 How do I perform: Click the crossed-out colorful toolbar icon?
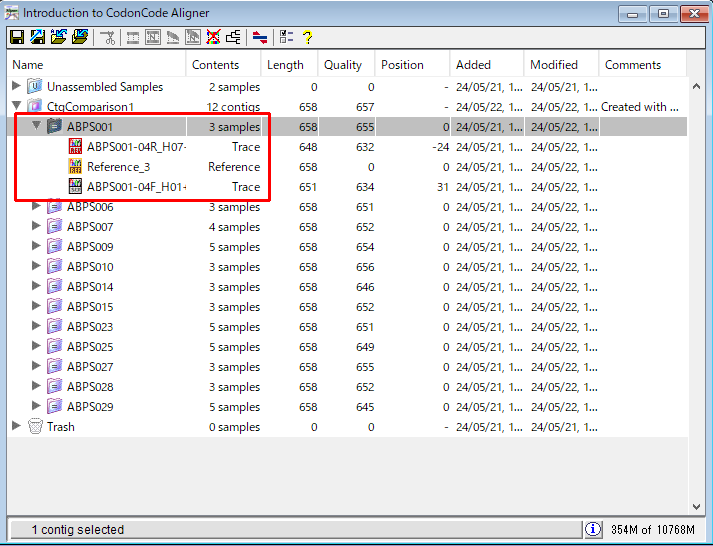click(213, 37)
